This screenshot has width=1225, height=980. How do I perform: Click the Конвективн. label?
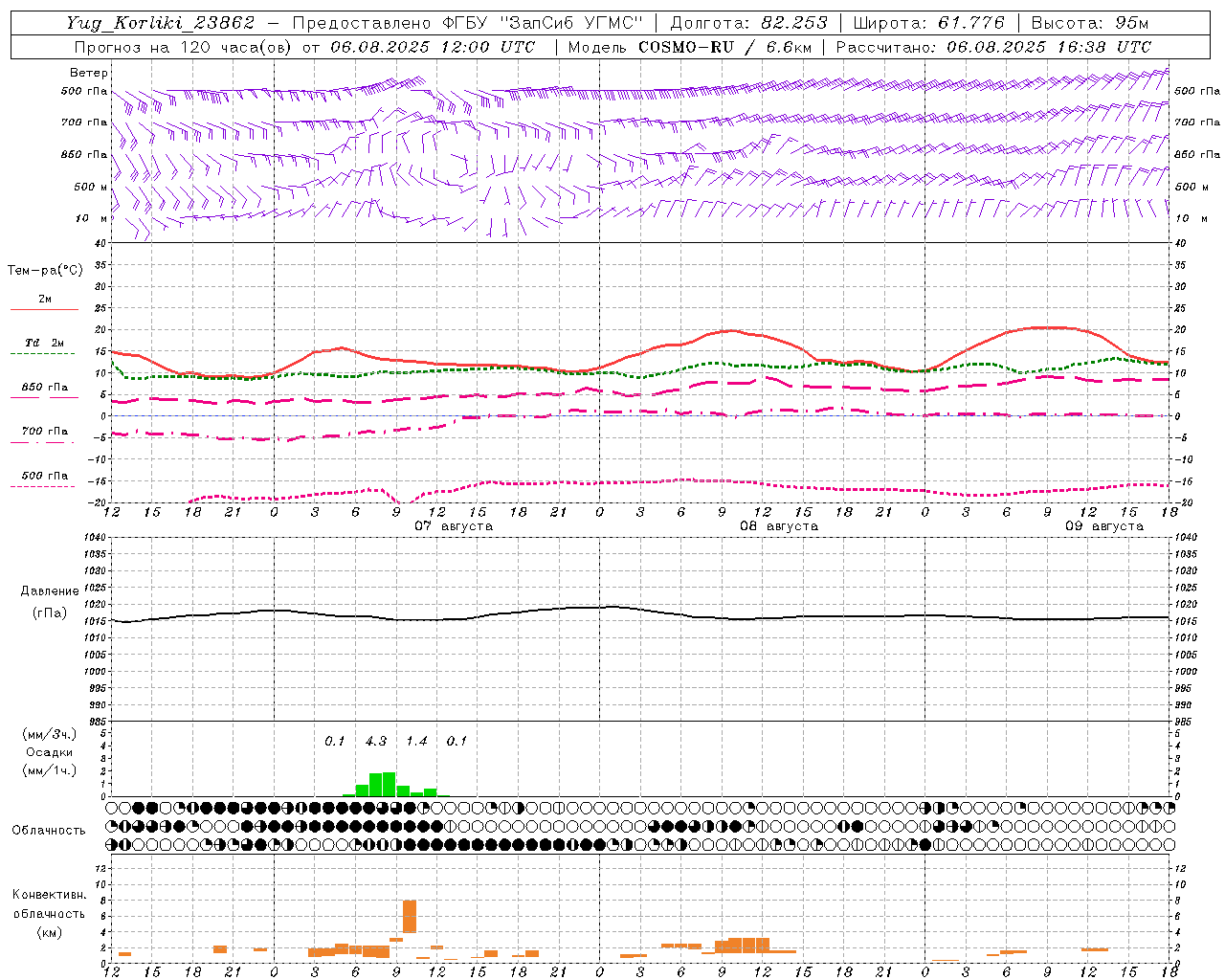(x=50, y=895)
